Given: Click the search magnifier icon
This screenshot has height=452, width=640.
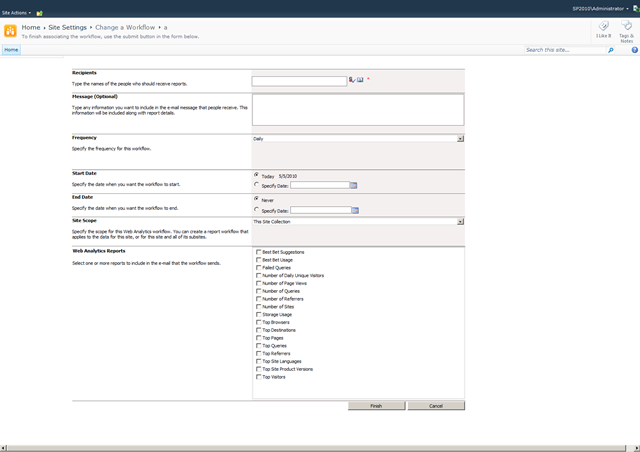Looking at the screenshot, I should [611, 50].
